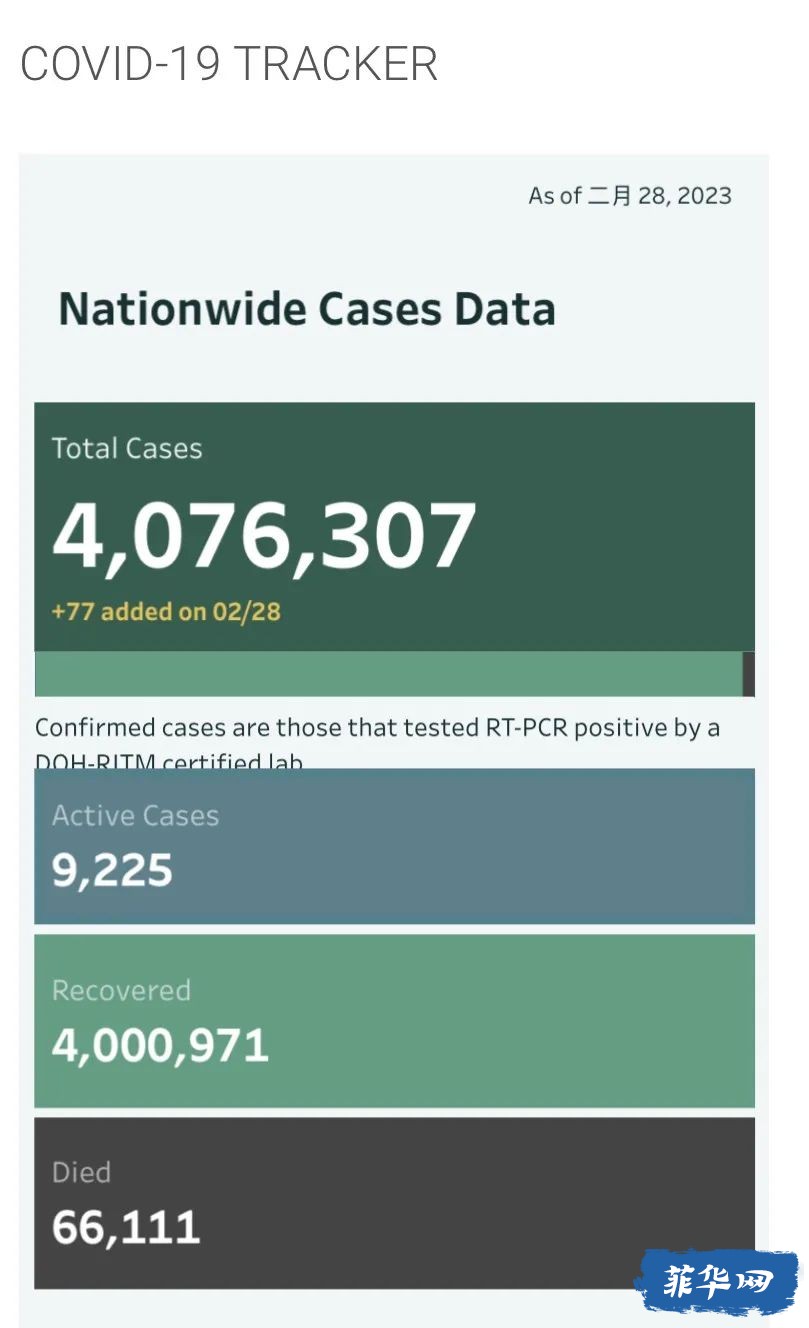Click the date label at top right

click(630, 195)
